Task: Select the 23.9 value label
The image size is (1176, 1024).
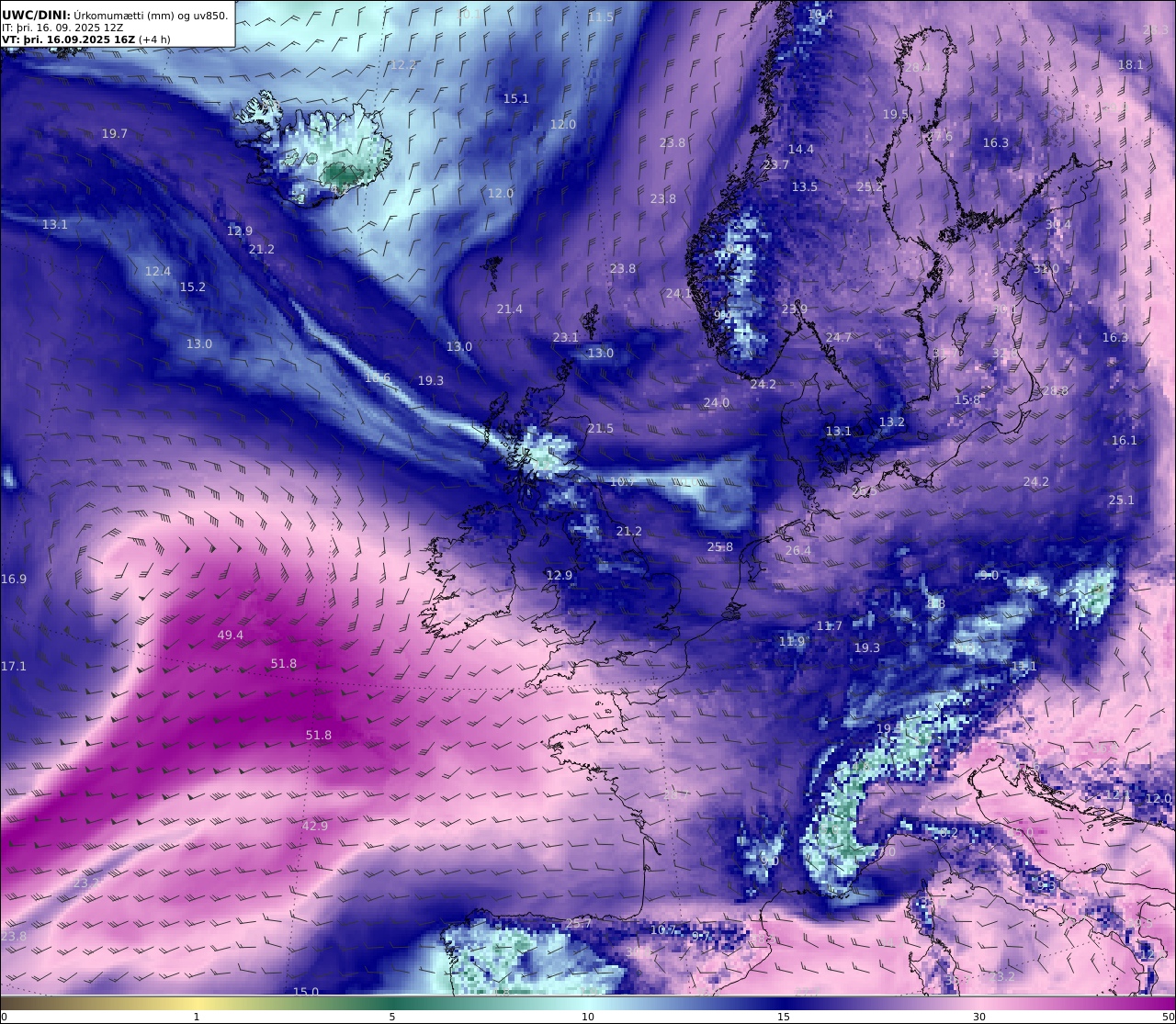Action: [795, 309]
